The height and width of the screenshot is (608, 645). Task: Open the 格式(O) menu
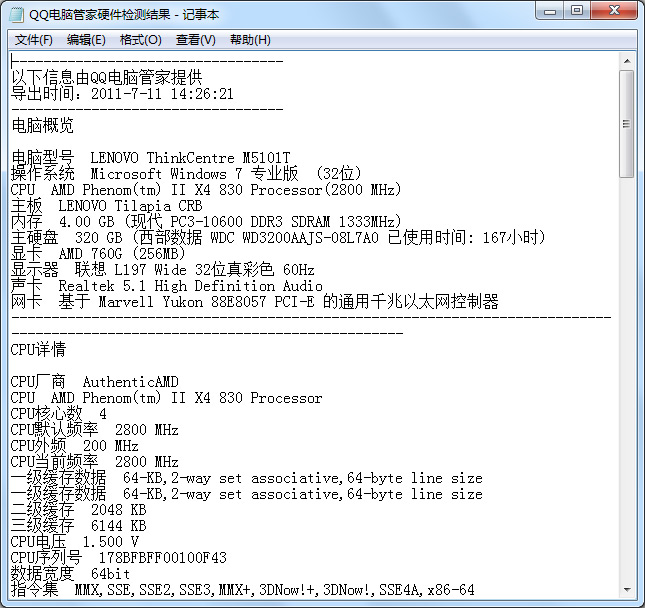(140, 40)
